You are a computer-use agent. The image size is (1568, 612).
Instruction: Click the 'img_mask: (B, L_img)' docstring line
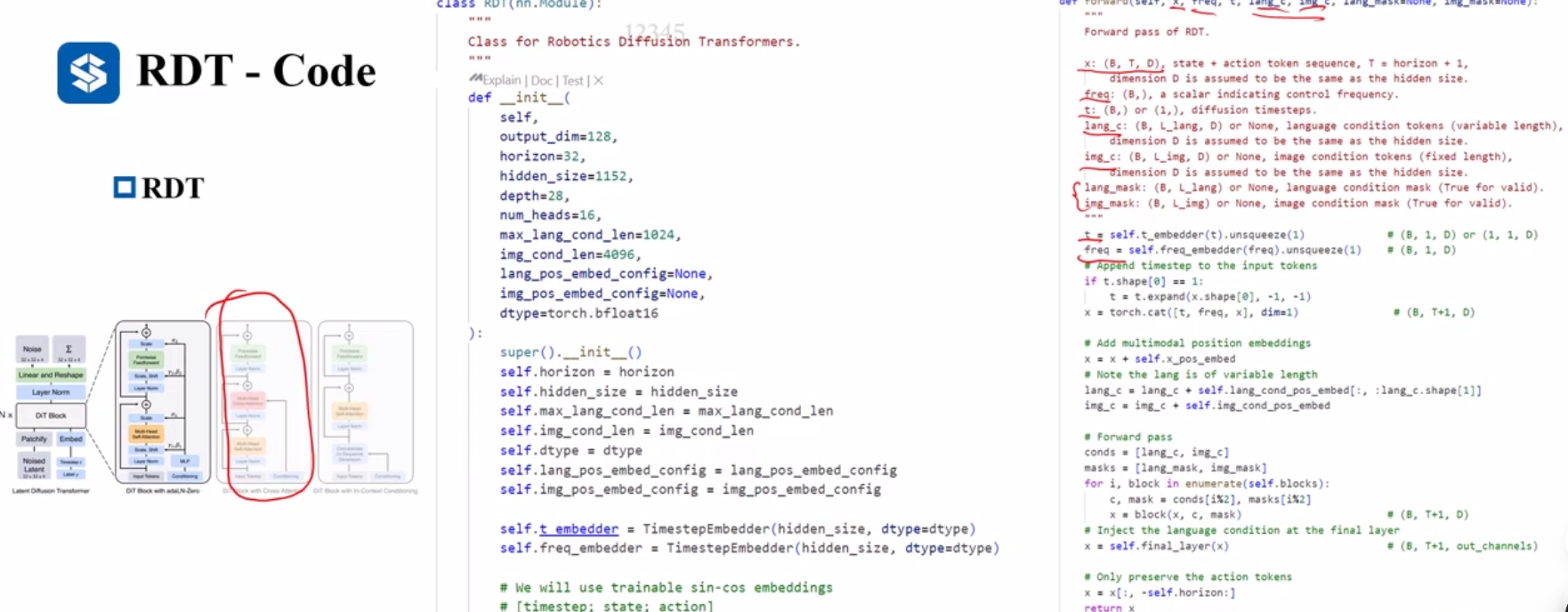1297,204
